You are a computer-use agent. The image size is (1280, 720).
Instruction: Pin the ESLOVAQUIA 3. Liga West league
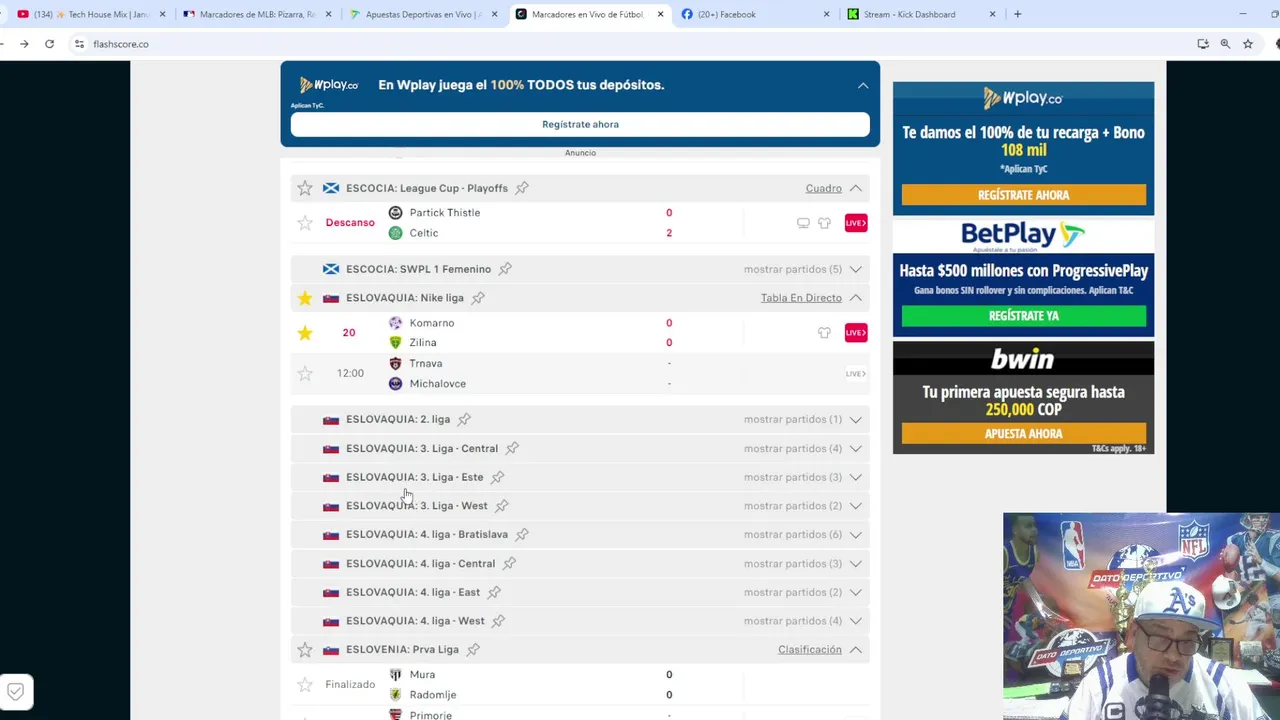pos(502,506)
